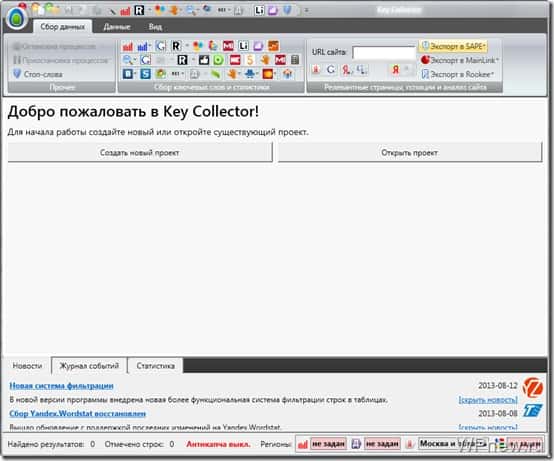
Task: Click hide news link beside 2013-08-12 item
Action: click(x=488, y=400)
